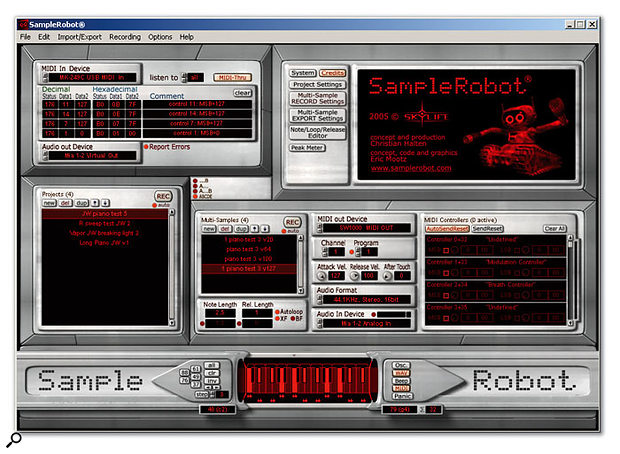Toggle the MIDI output button

401,388
